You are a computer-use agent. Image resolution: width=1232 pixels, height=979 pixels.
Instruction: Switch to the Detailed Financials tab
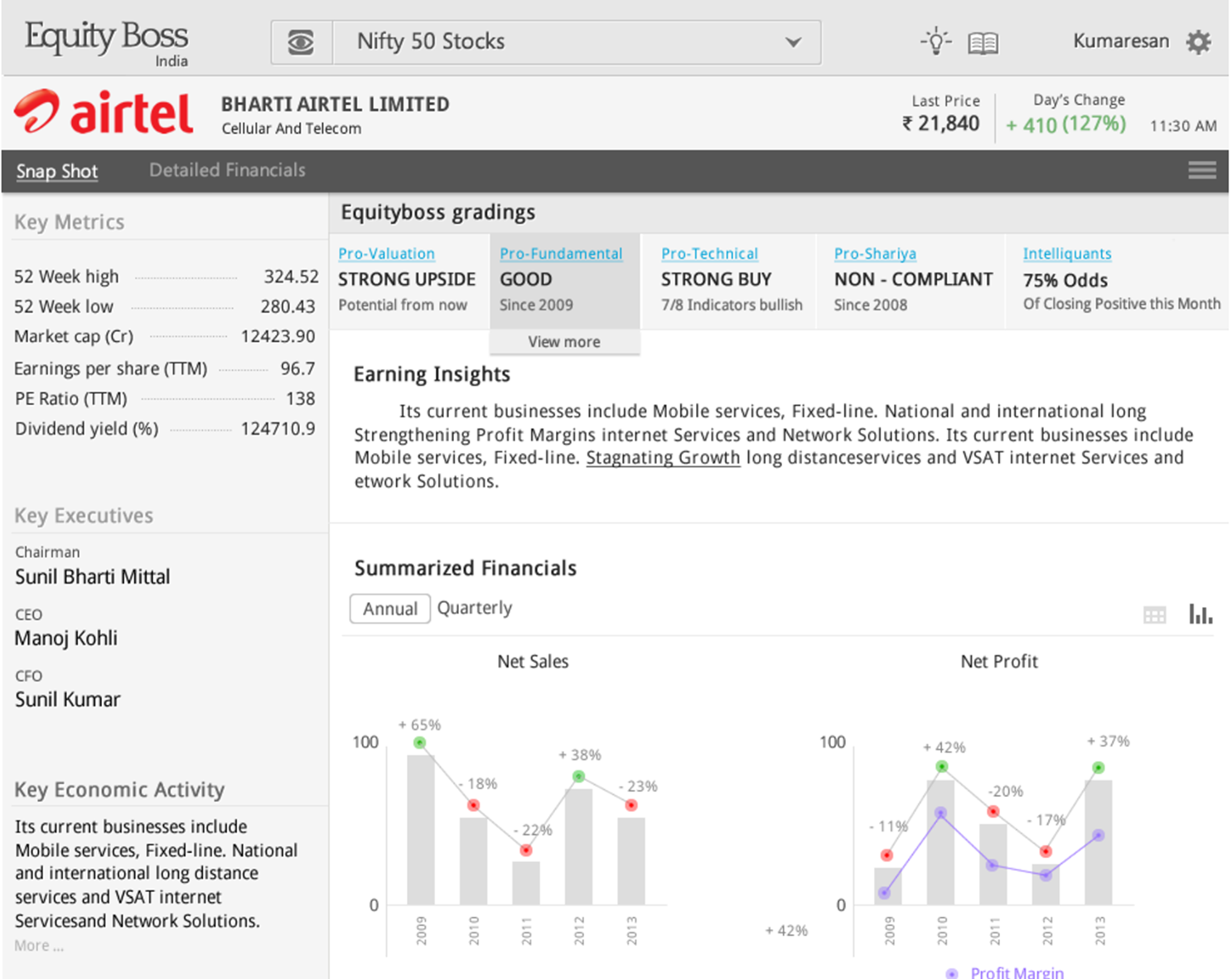227,170
